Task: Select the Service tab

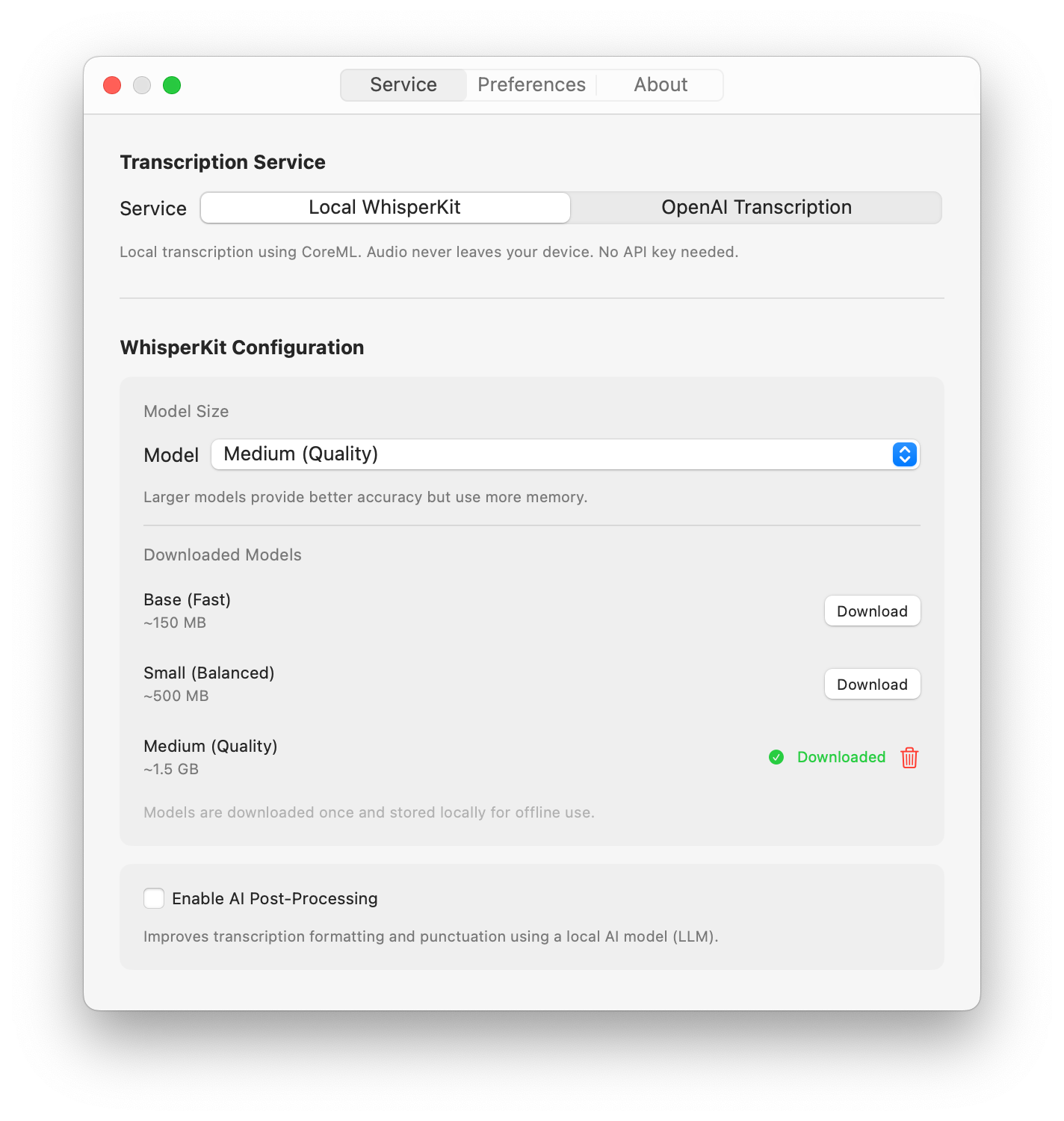Action: point(403,85)
